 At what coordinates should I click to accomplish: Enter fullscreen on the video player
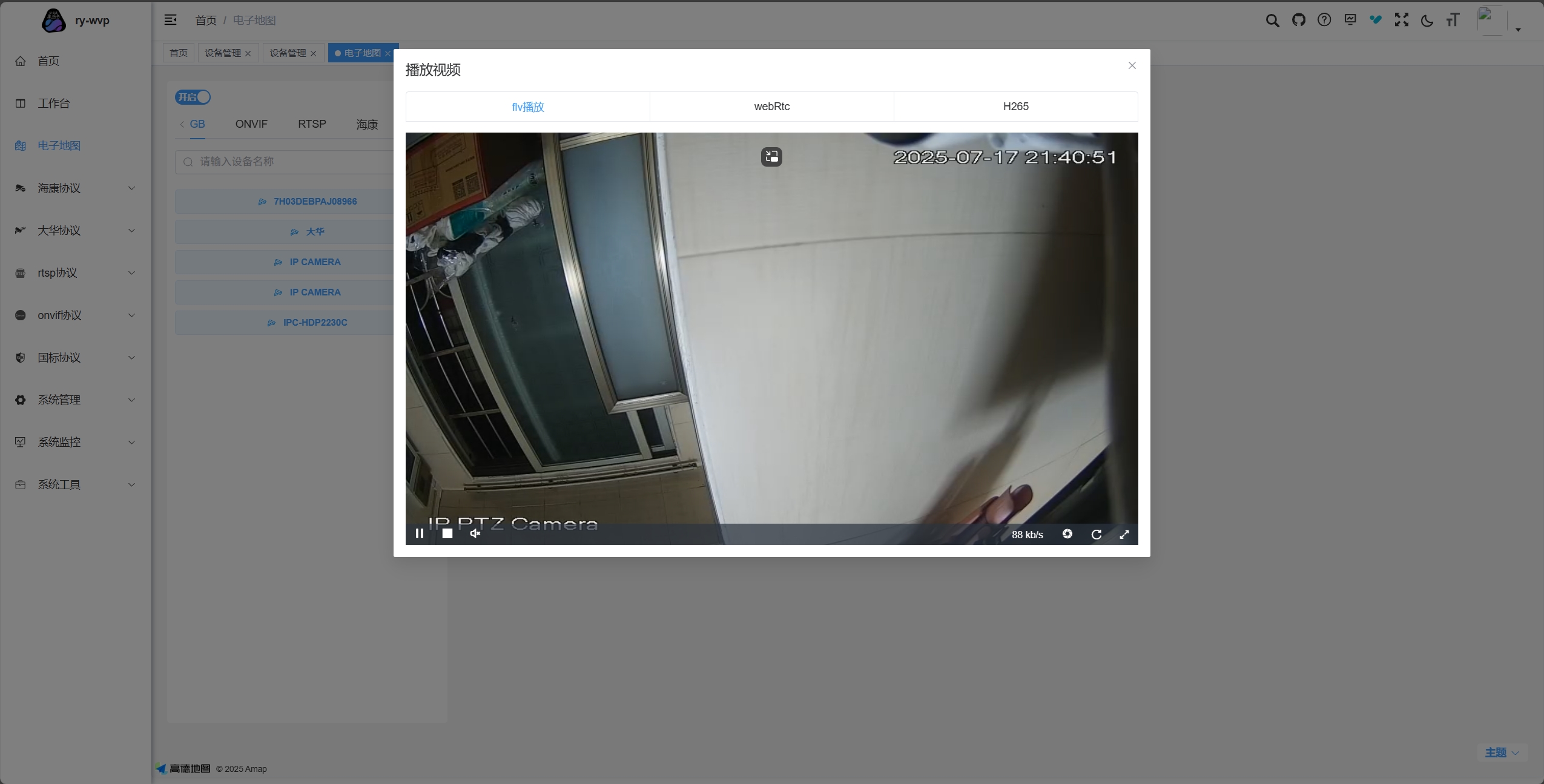[x=1124, y=534]
